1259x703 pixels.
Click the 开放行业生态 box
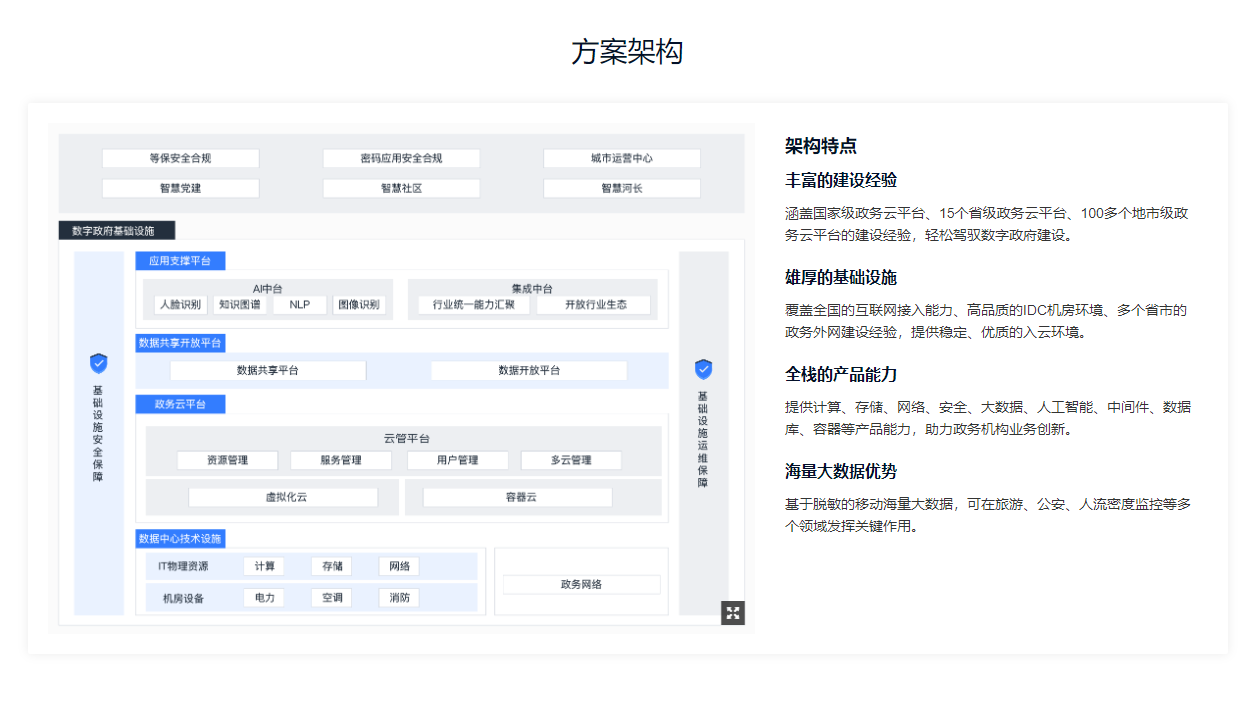click(x=594, y=305)
